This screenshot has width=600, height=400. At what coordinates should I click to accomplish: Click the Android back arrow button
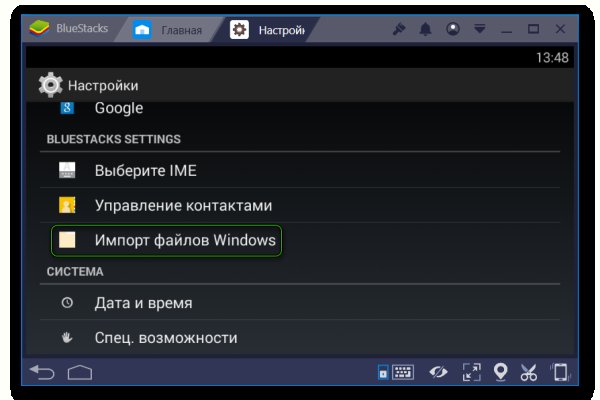[x=41, y=372]
